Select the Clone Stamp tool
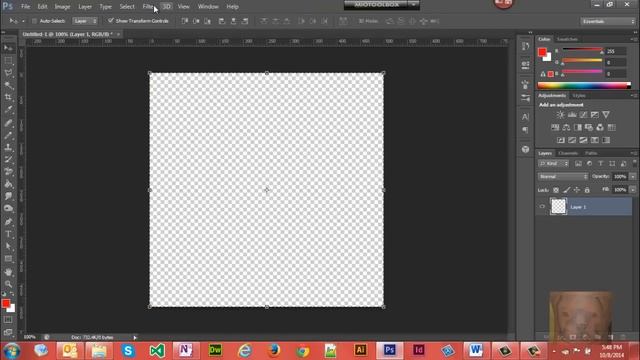The image size is (640, 360). coord(8,147)
